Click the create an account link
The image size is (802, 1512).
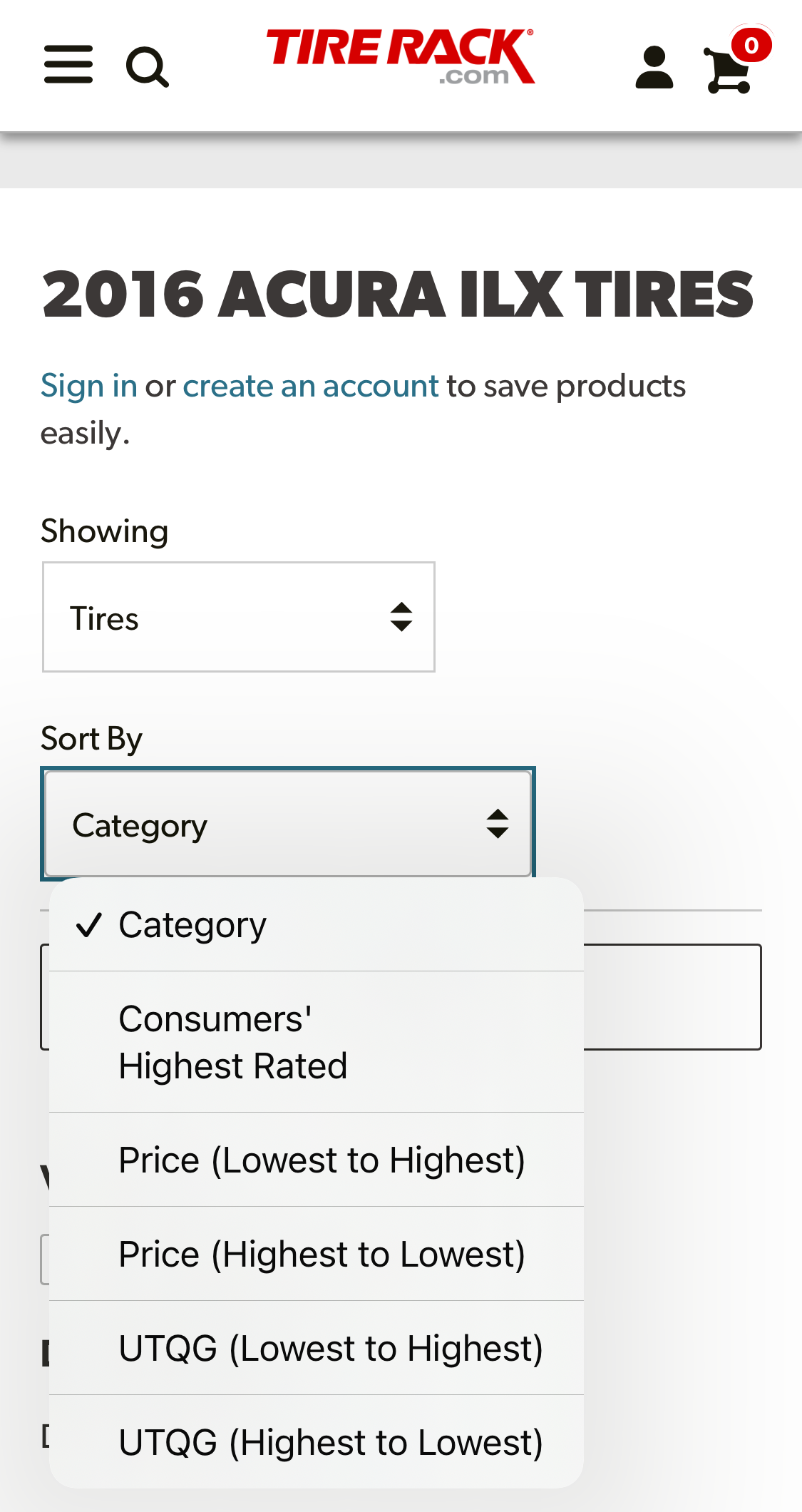(x=311, y=386)
